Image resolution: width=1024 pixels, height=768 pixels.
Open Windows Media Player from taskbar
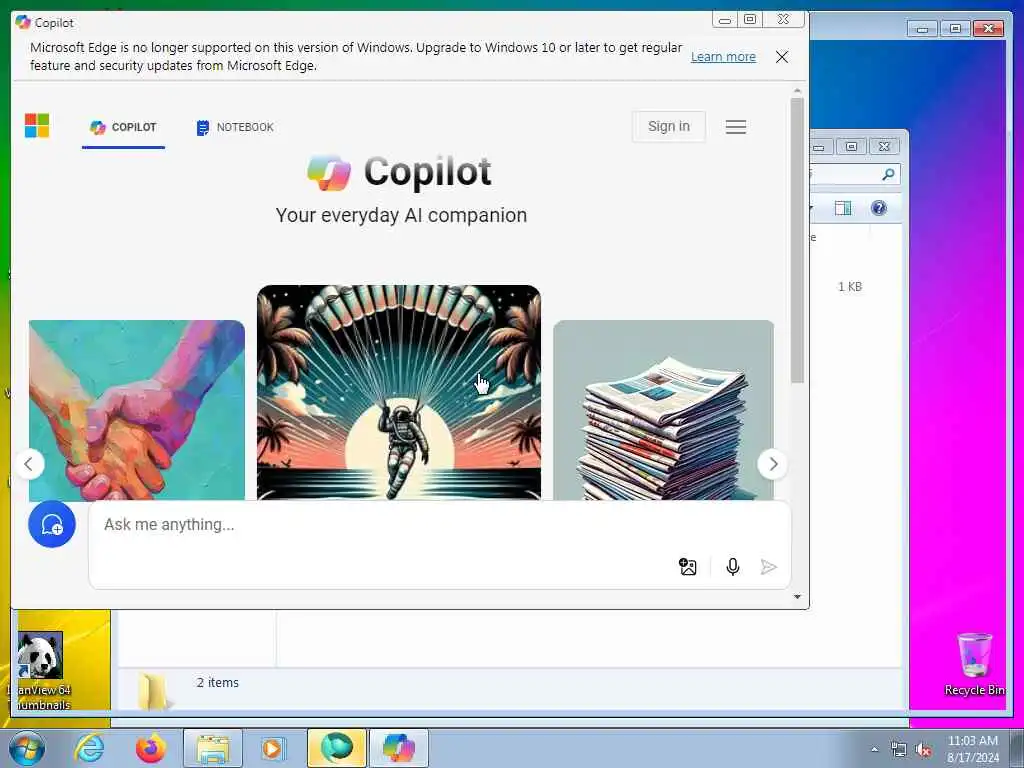click(x=274, y=748)
